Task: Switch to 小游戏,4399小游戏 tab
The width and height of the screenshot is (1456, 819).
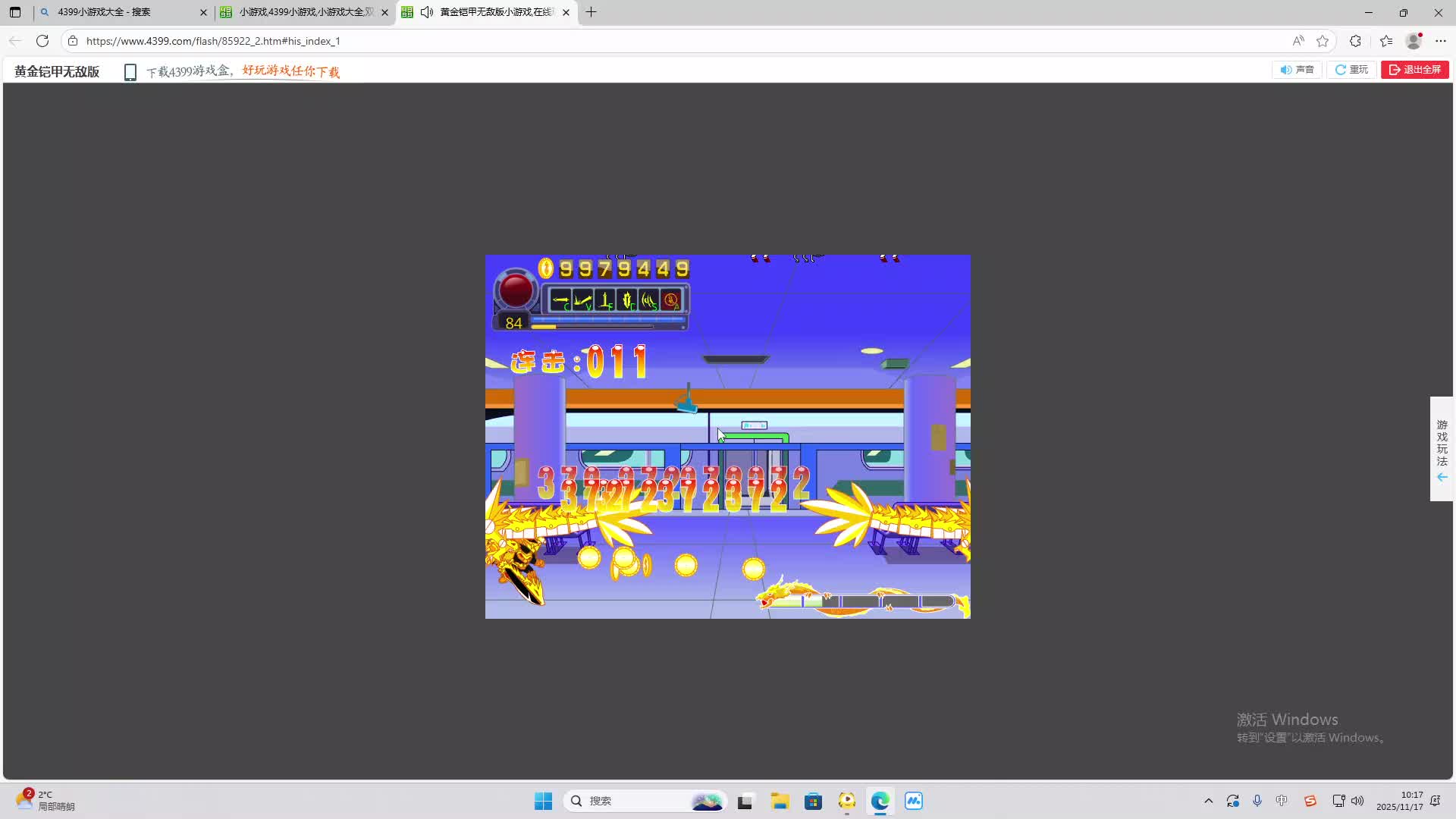Action: coord(303,12)
